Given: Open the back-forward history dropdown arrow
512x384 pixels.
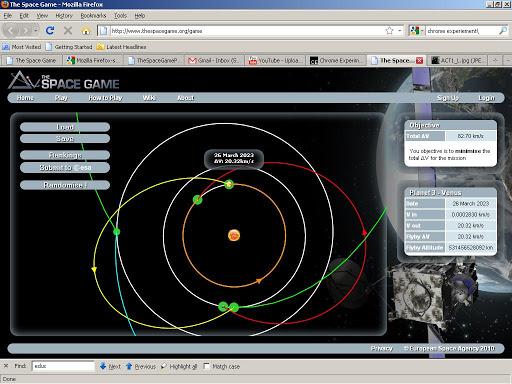Looking at the screenshot, I should tap(35, 31).
